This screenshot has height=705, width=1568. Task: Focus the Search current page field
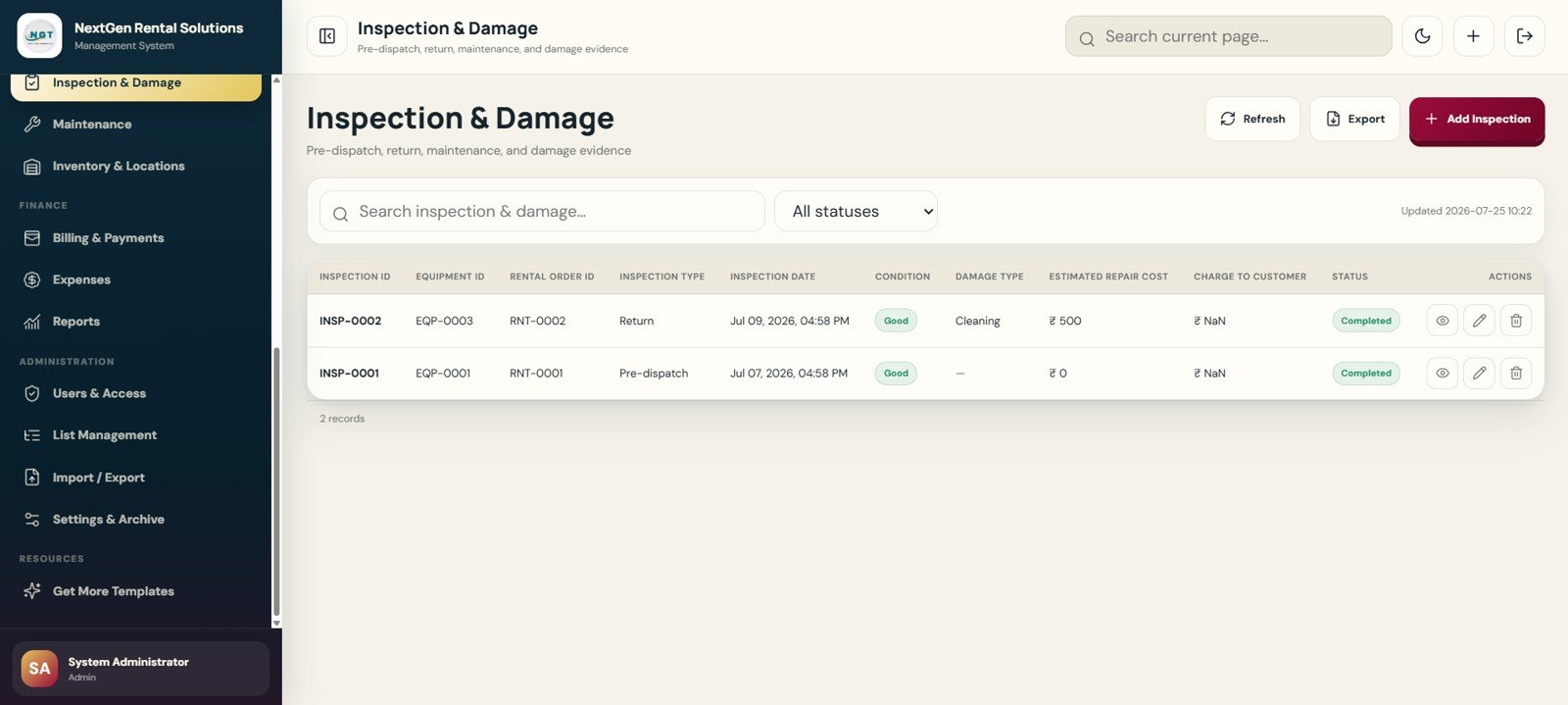coord(1228,36)
